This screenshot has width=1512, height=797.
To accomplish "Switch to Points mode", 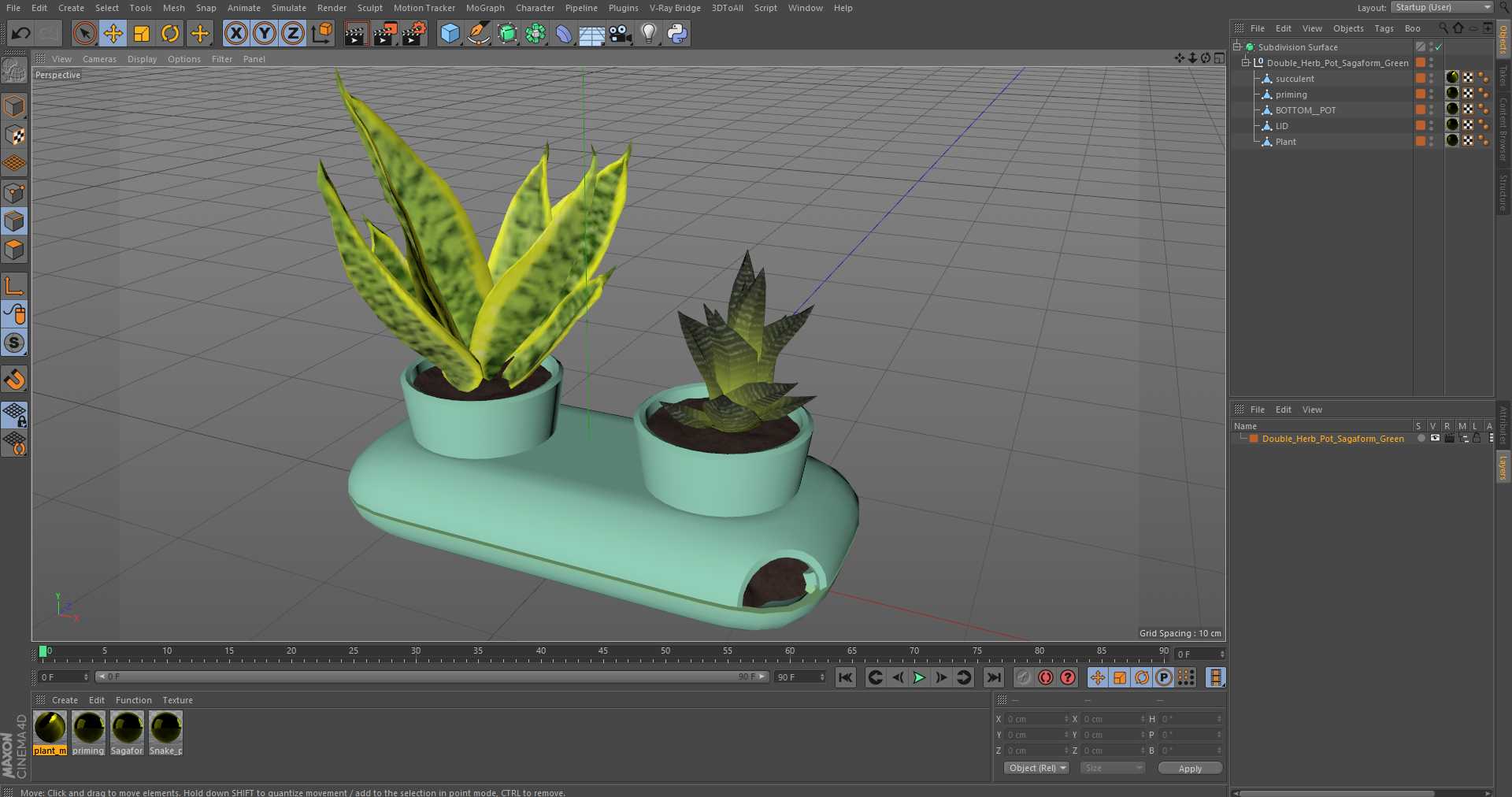I will pyautogui.click(x=14, y=193).
